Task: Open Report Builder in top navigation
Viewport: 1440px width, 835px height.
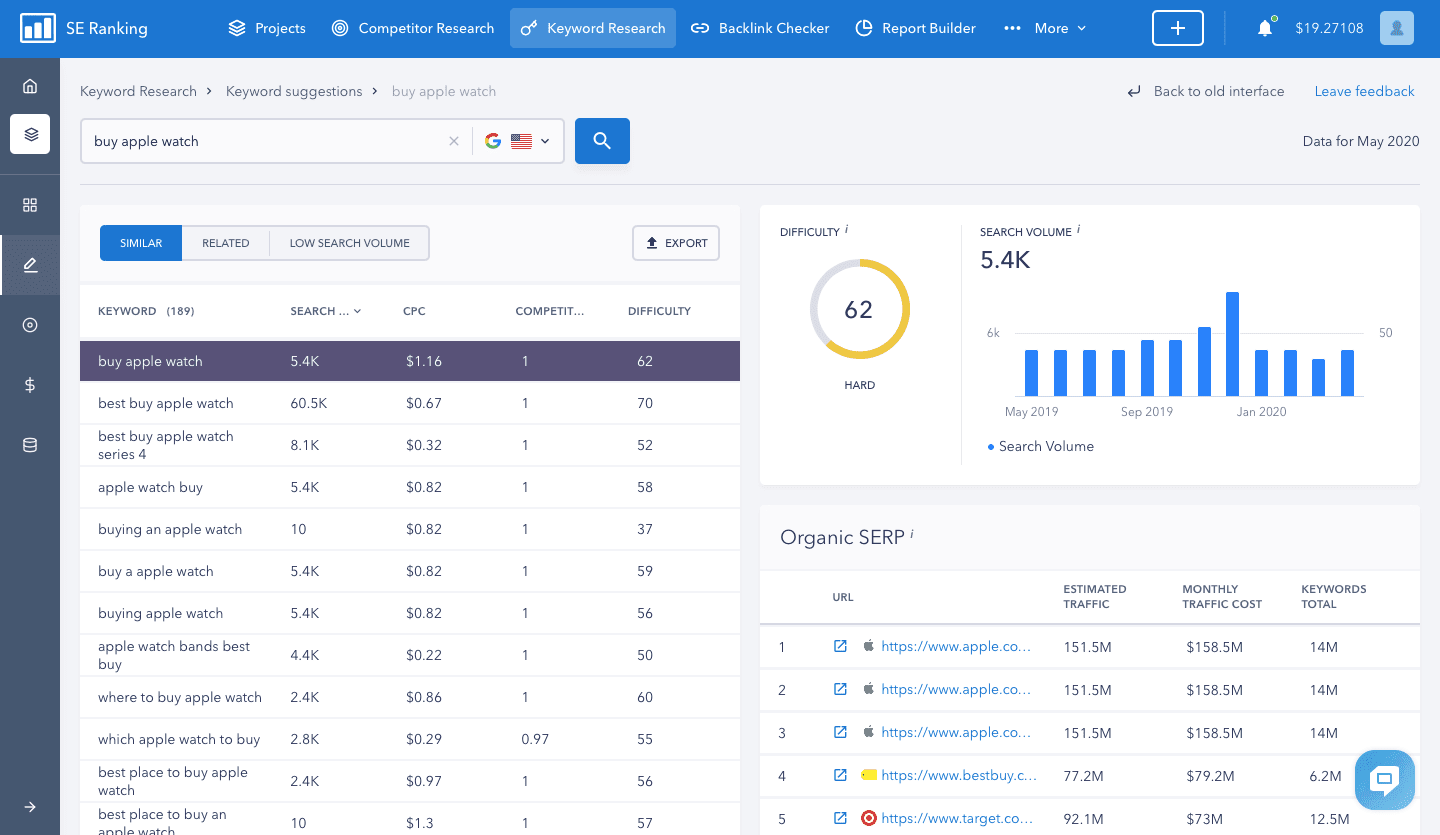Action: point(916,28)
